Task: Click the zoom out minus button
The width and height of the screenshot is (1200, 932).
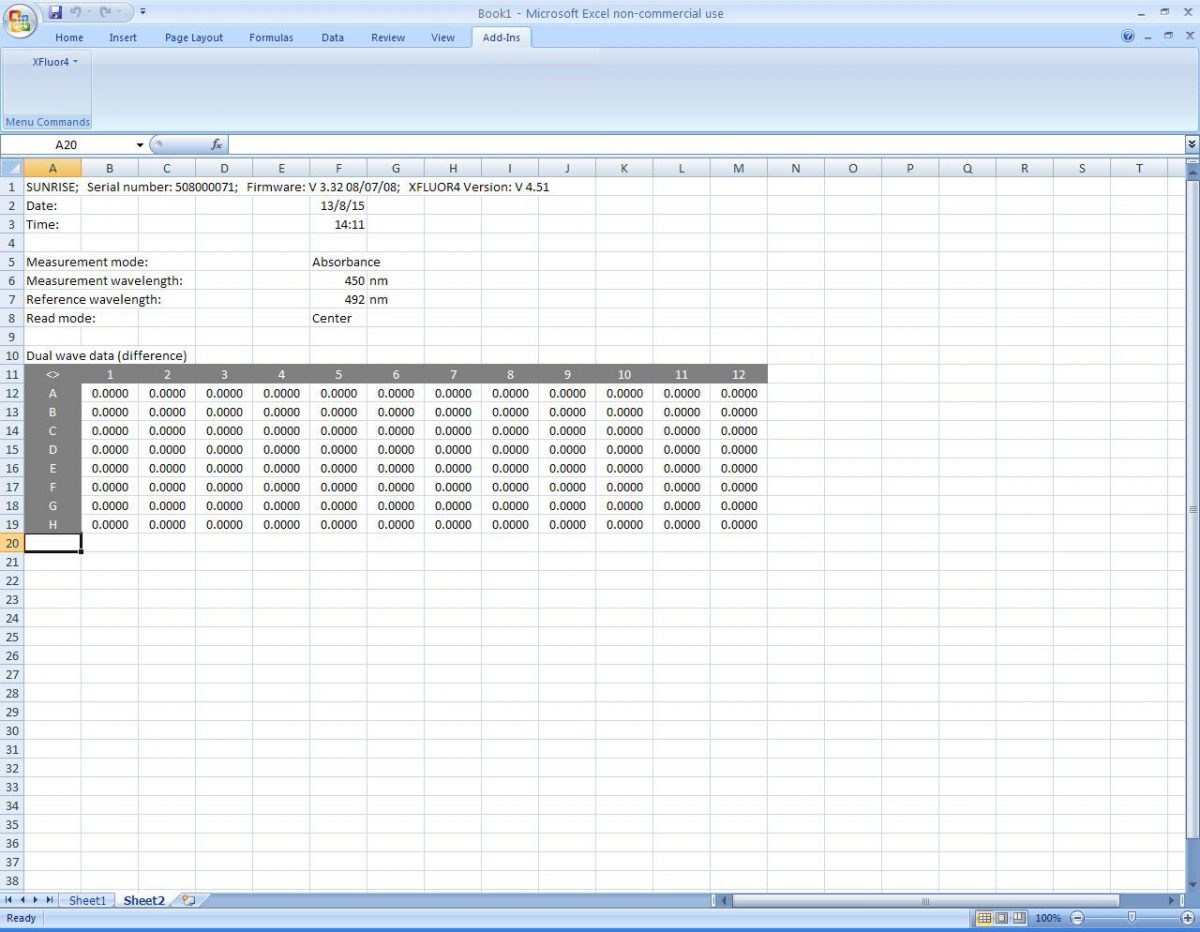Action: click(x=1077, y=918)
